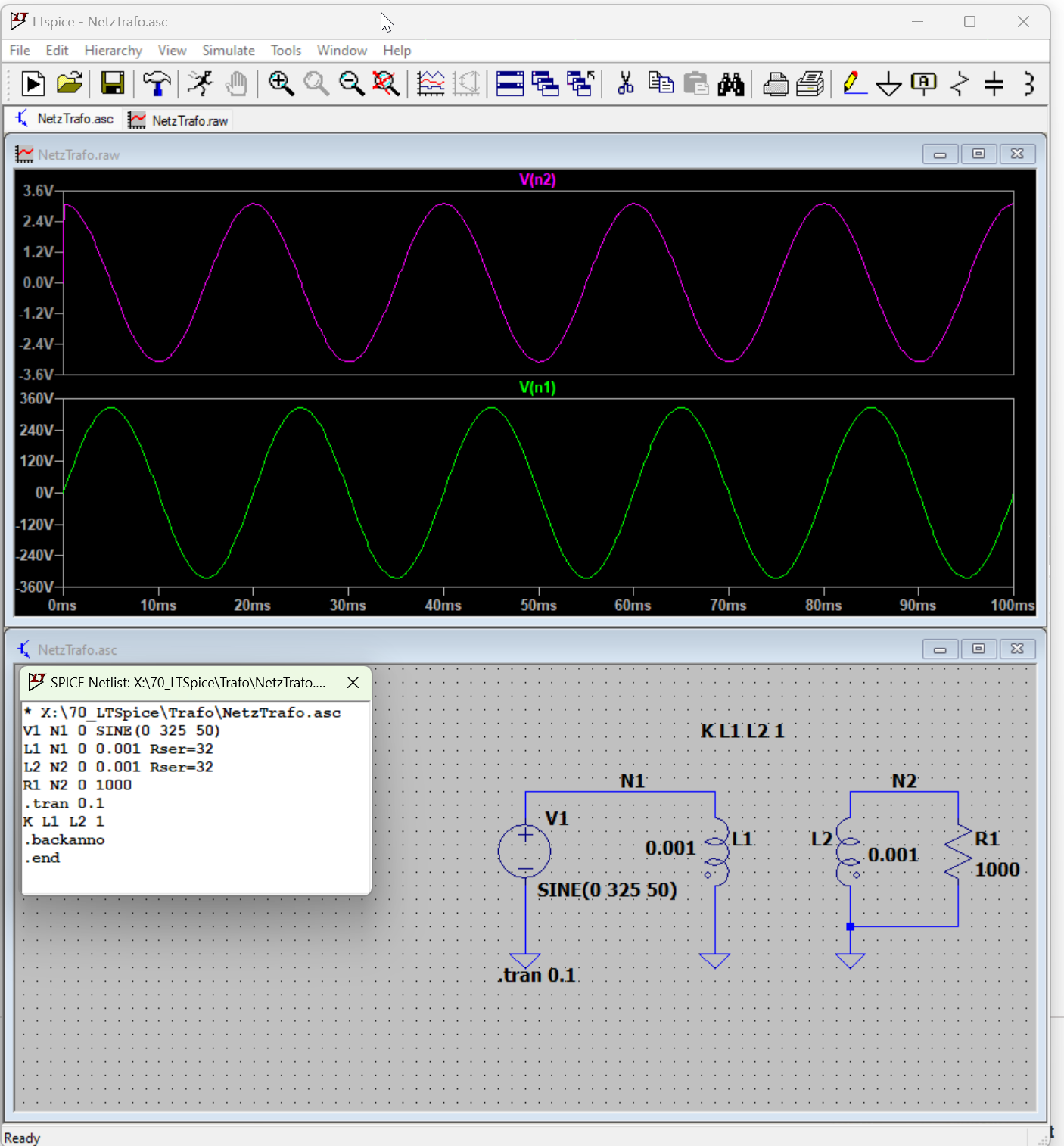Screen dimensions: 1064x1146
Task: Click the New Schematic toolbar icon
Action: 33,83
